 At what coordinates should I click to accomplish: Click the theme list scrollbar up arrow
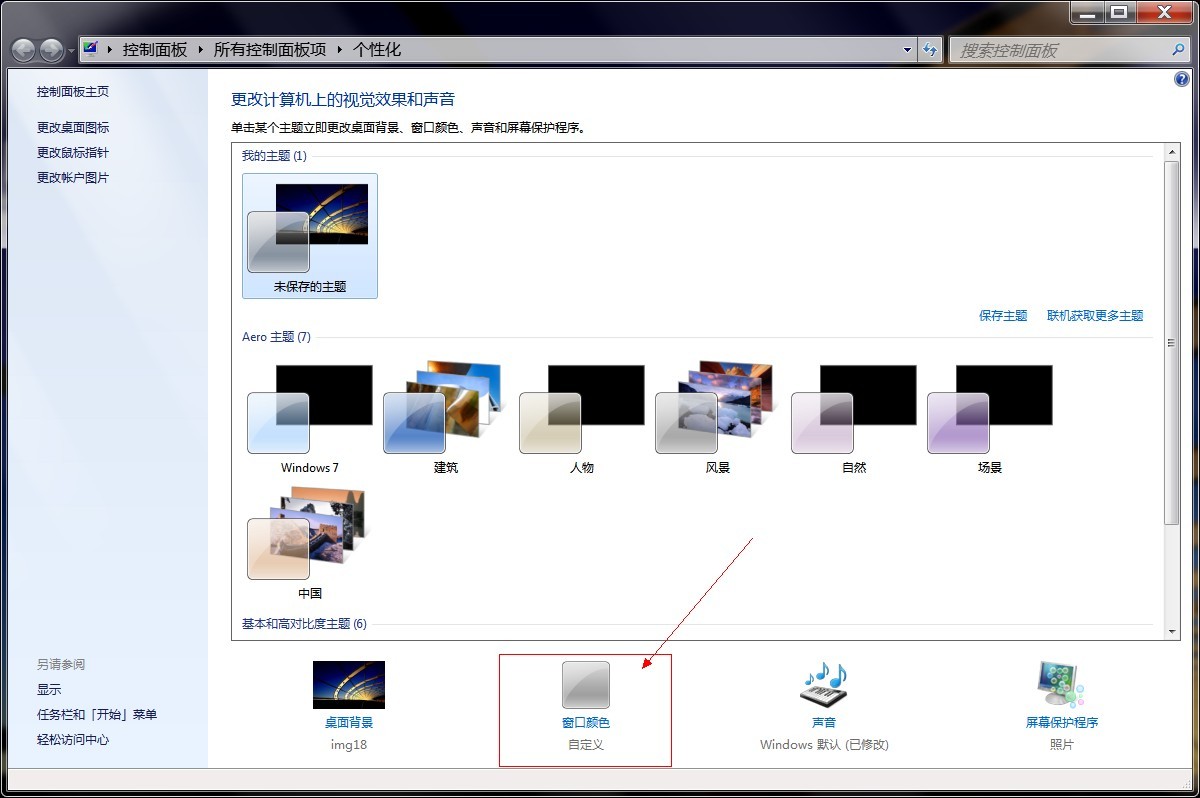(1173, 151)
